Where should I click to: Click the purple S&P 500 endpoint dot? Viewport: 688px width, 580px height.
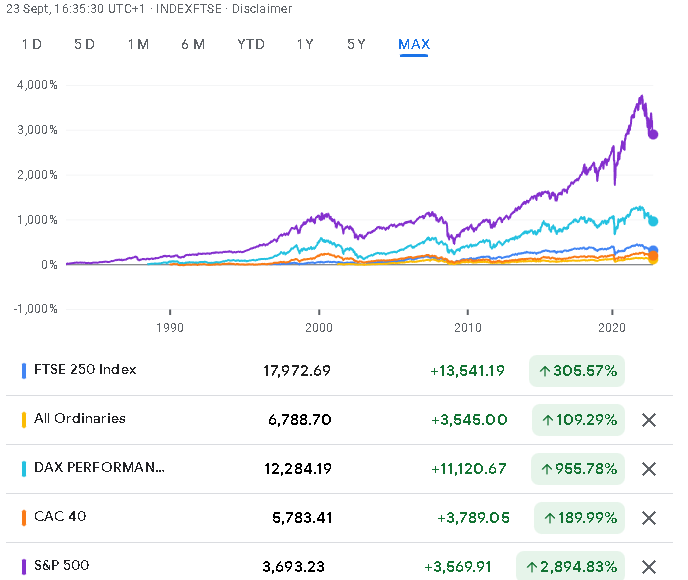[x=653, y=134]
